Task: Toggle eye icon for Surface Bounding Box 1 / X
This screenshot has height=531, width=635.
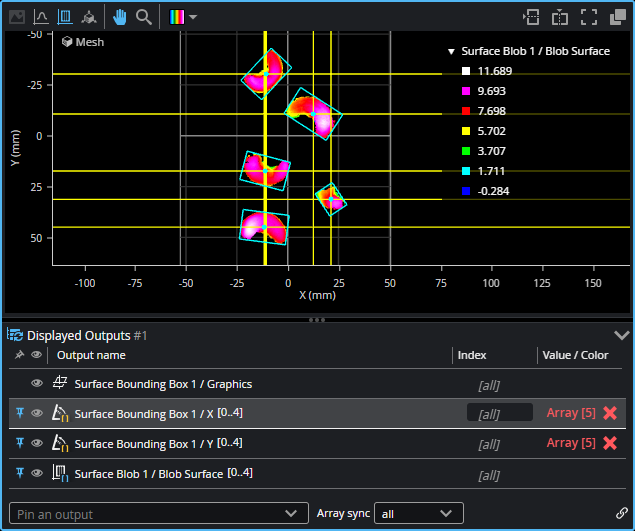Action: [37, 413]
